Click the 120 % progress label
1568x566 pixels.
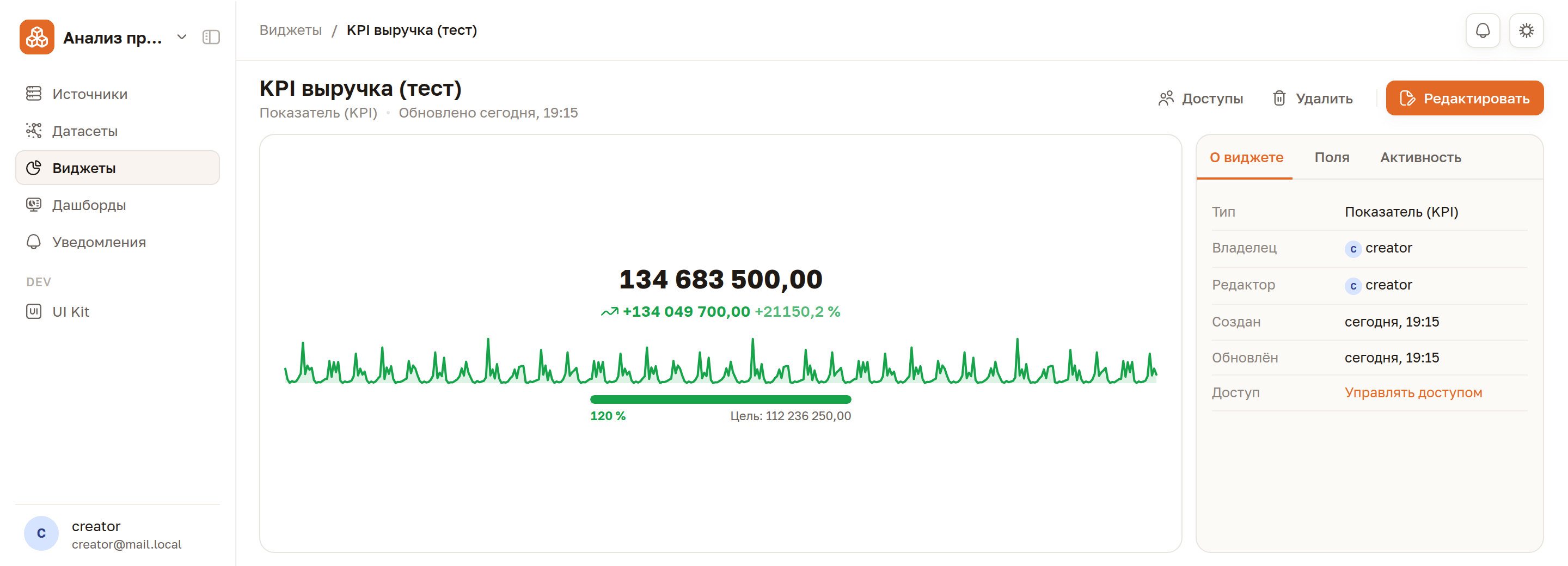[608, 416]
